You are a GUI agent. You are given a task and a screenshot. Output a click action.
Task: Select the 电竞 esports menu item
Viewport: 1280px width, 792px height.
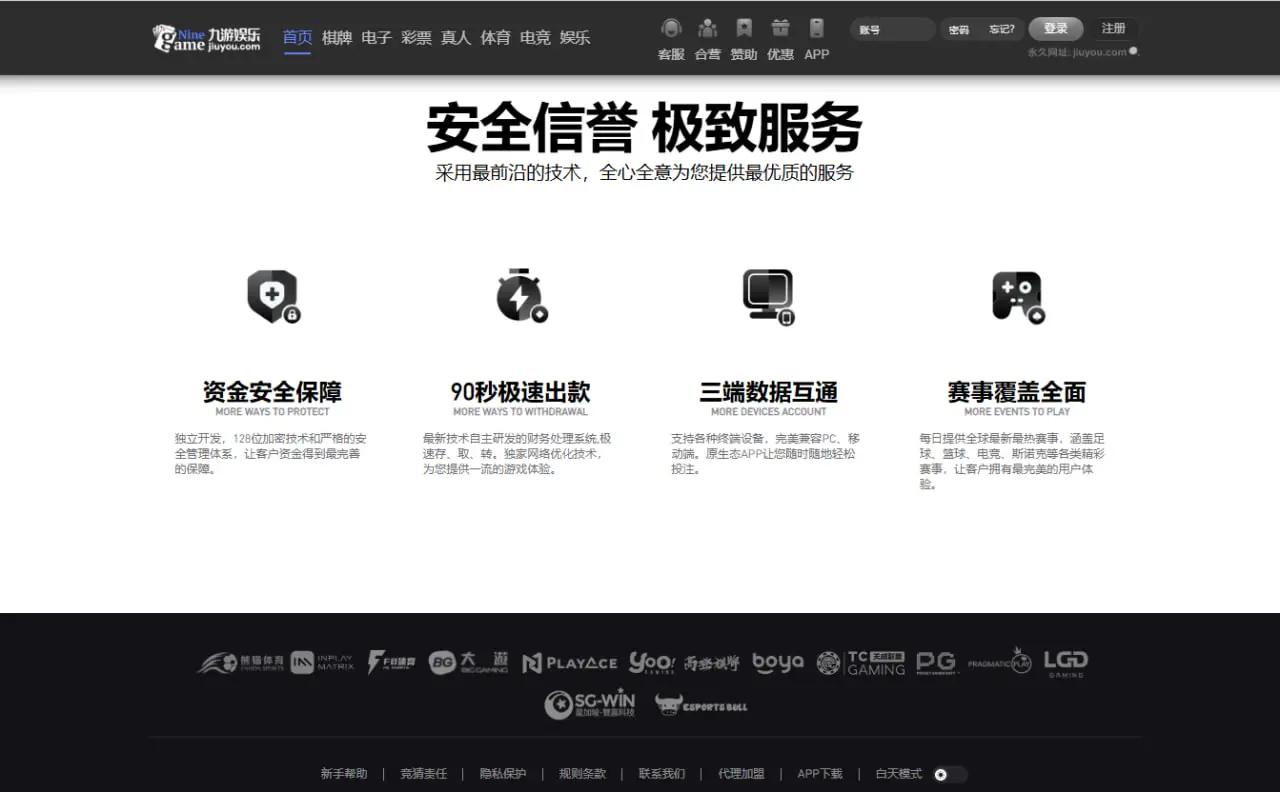[x=535, y=38]
